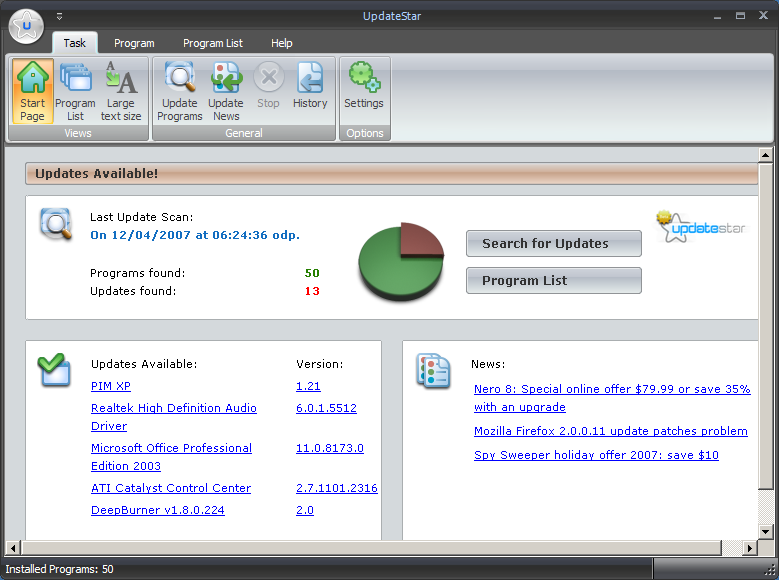The width and height of the screenshot is (779, 580).
Task: Open version 6.0.1.5512 link
Action: tap(326, 408)
